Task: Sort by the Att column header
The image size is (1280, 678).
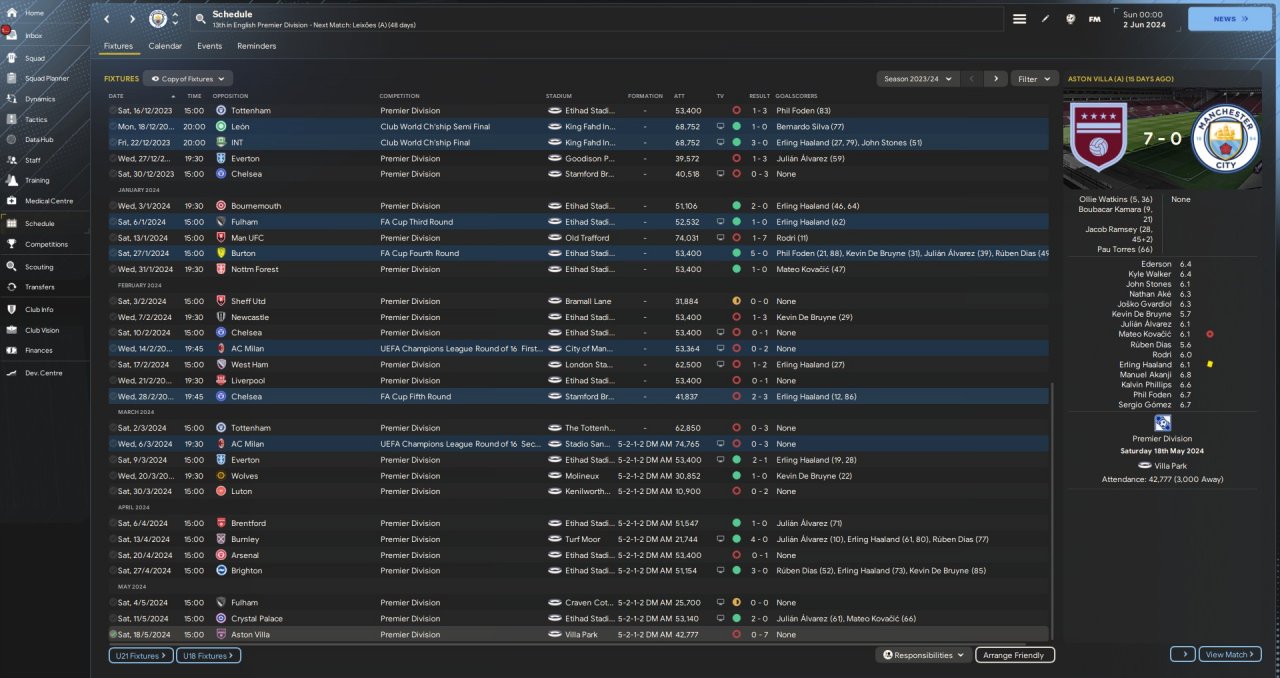Action: 680,96
